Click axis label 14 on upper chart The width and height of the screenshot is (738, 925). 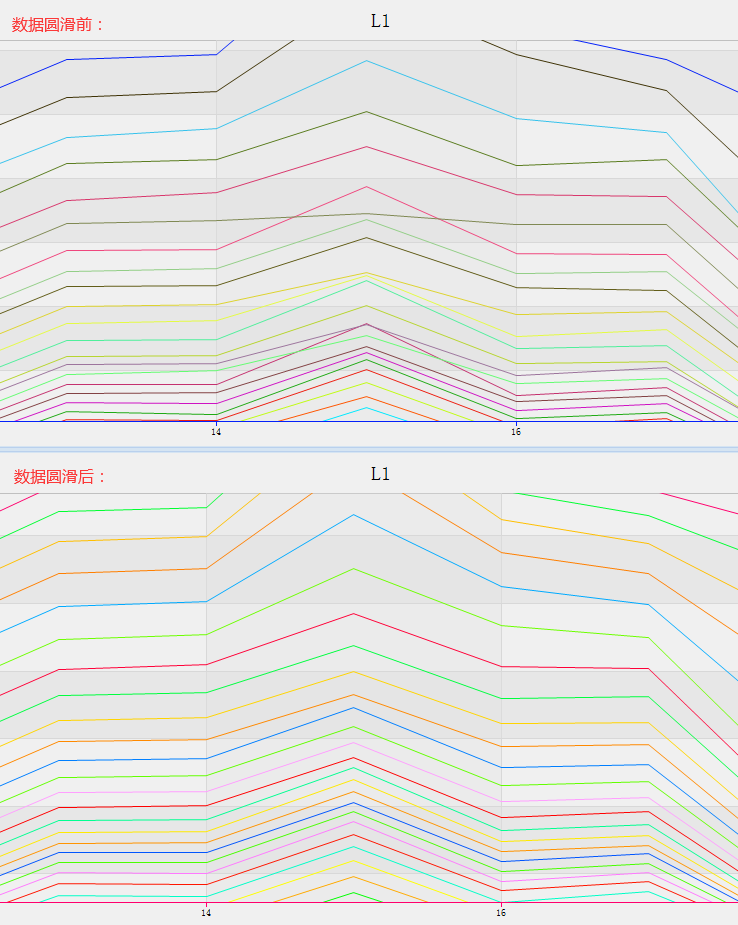216,432
